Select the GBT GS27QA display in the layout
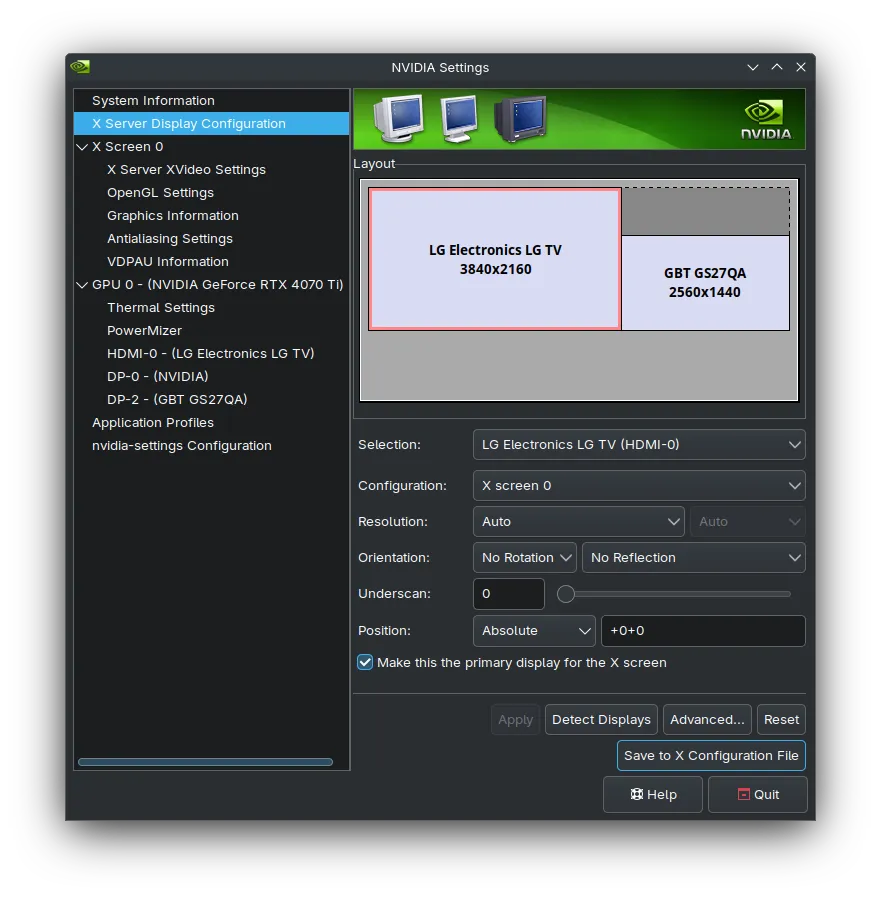 click(x=705, y=283)
